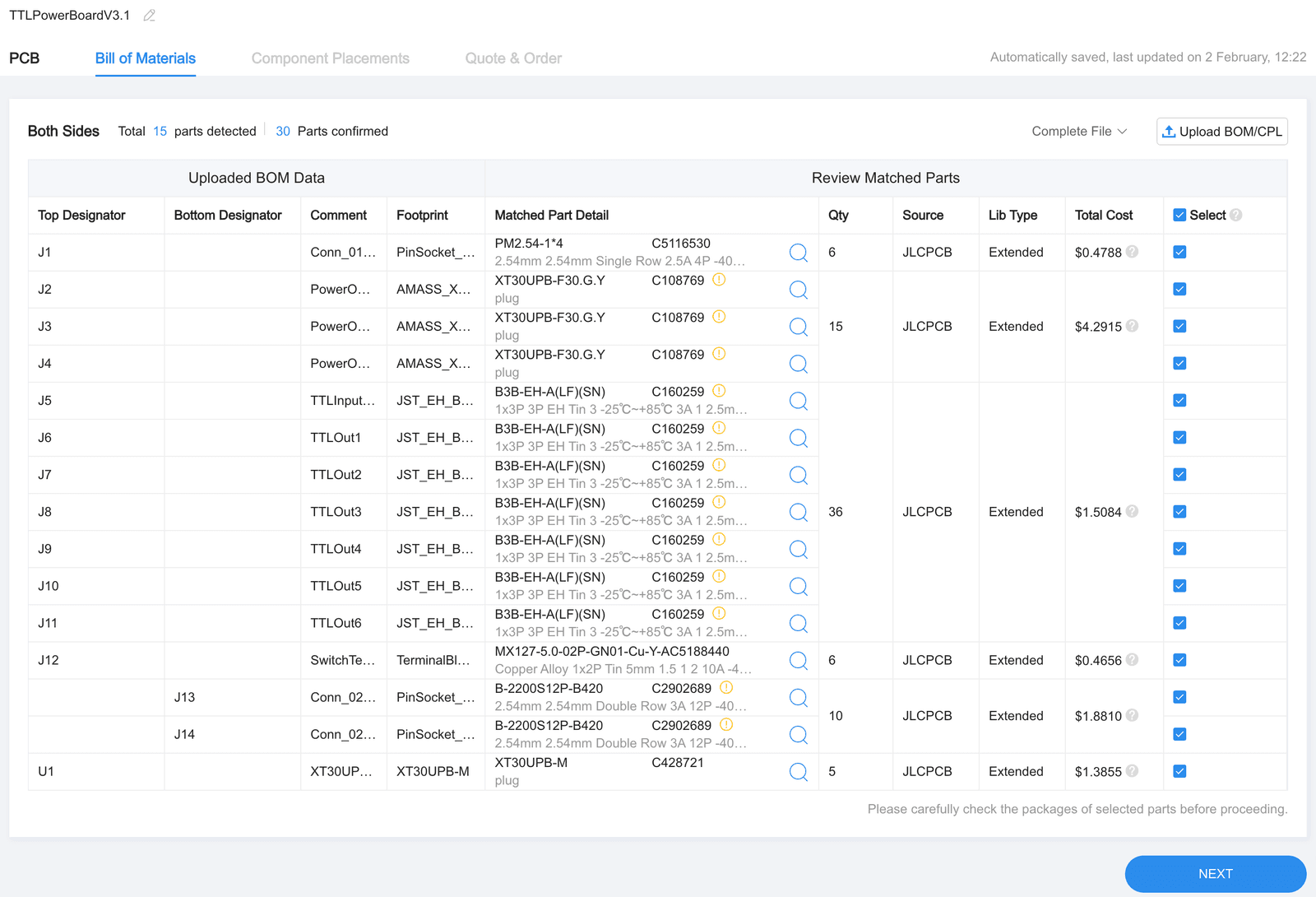Screen dimensions: 1316x897
Task: Edit project name with pencil icon
Action: pyautogui.click(x=149, y=16)
